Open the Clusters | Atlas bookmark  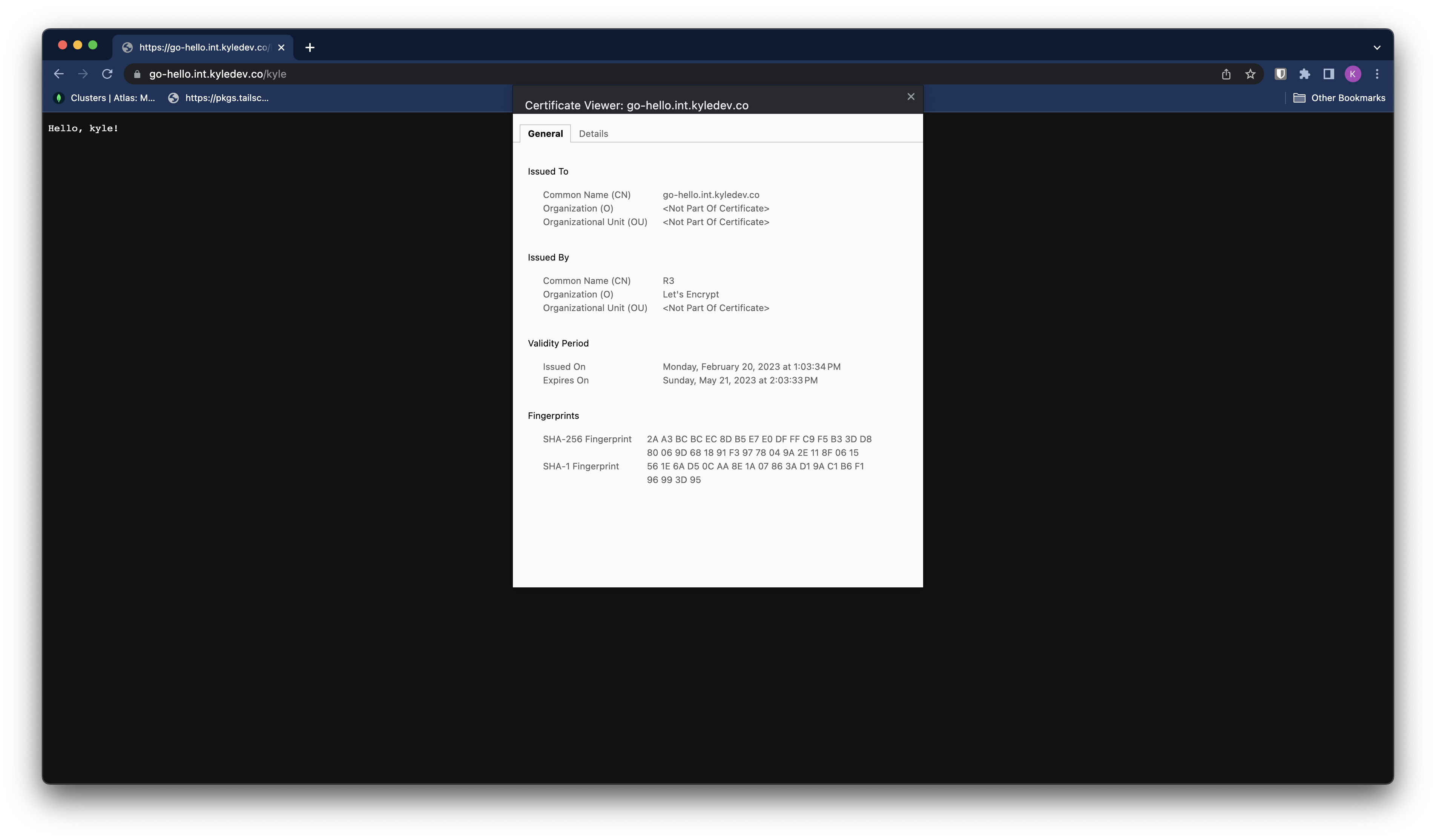[x=104, y=98]
